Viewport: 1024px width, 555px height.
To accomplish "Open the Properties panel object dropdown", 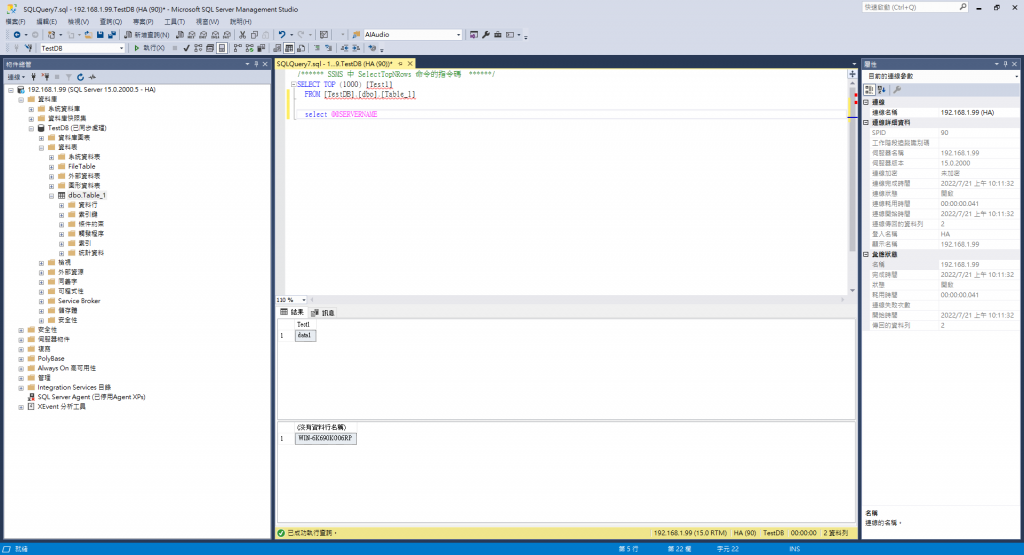I will pos(1016,76).
